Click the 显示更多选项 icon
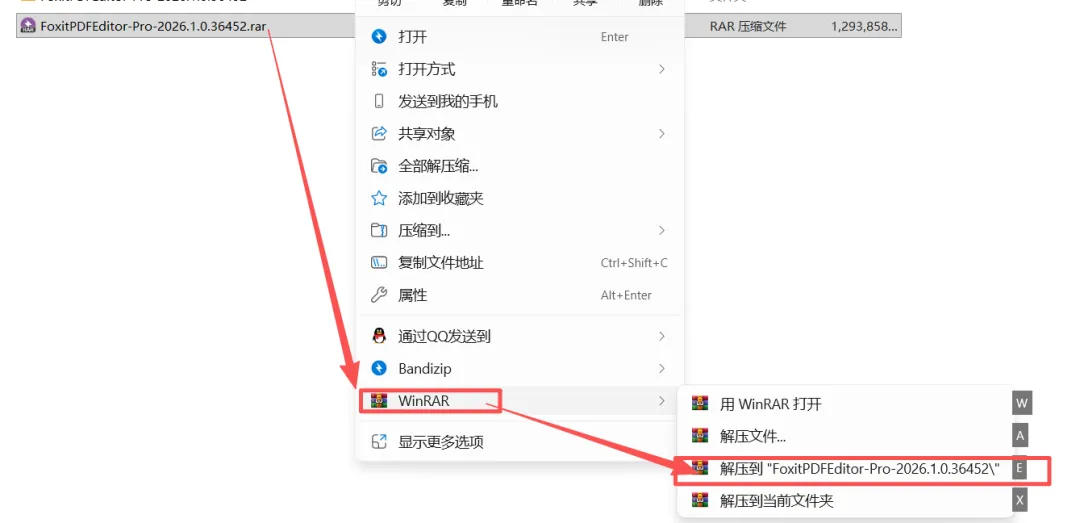The width and height of the screenshot is (1080, 523). pyautogui.click(x=379, y=442)
